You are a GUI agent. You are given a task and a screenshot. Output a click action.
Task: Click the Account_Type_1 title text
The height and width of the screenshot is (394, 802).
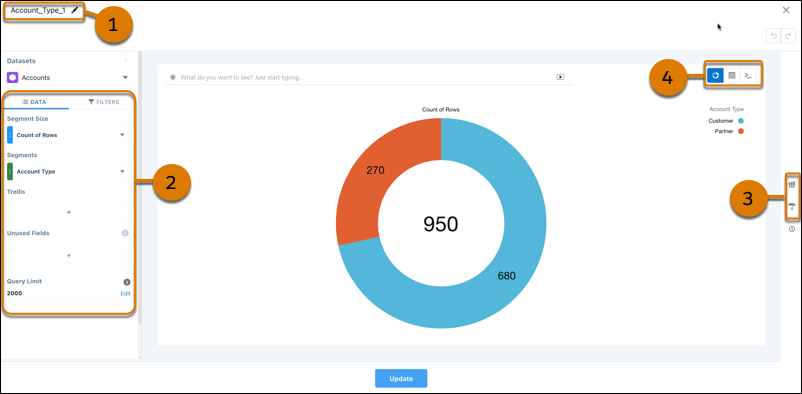(38, 10)
